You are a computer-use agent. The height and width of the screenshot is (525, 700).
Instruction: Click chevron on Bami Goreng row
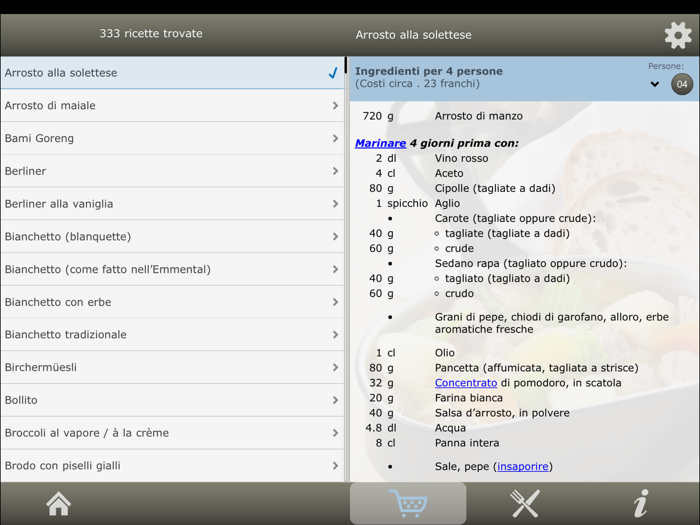click(335, 138)
